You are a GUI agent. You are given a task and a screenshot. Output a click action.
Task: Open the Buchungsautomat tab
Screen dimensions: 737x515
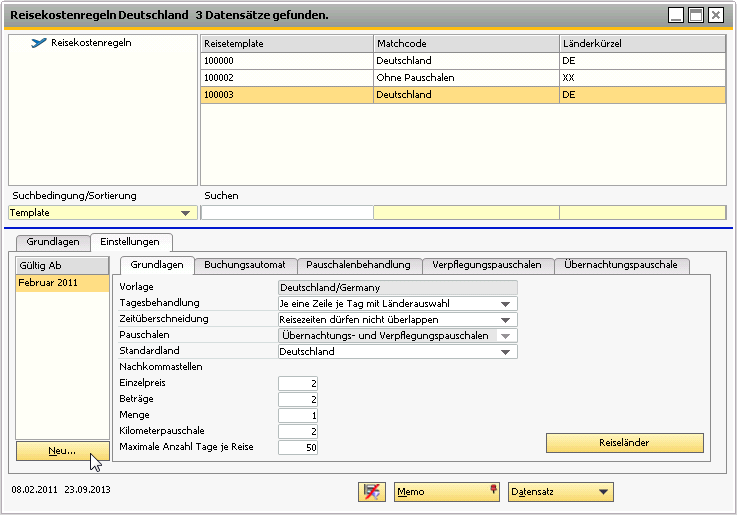point(245,265)
